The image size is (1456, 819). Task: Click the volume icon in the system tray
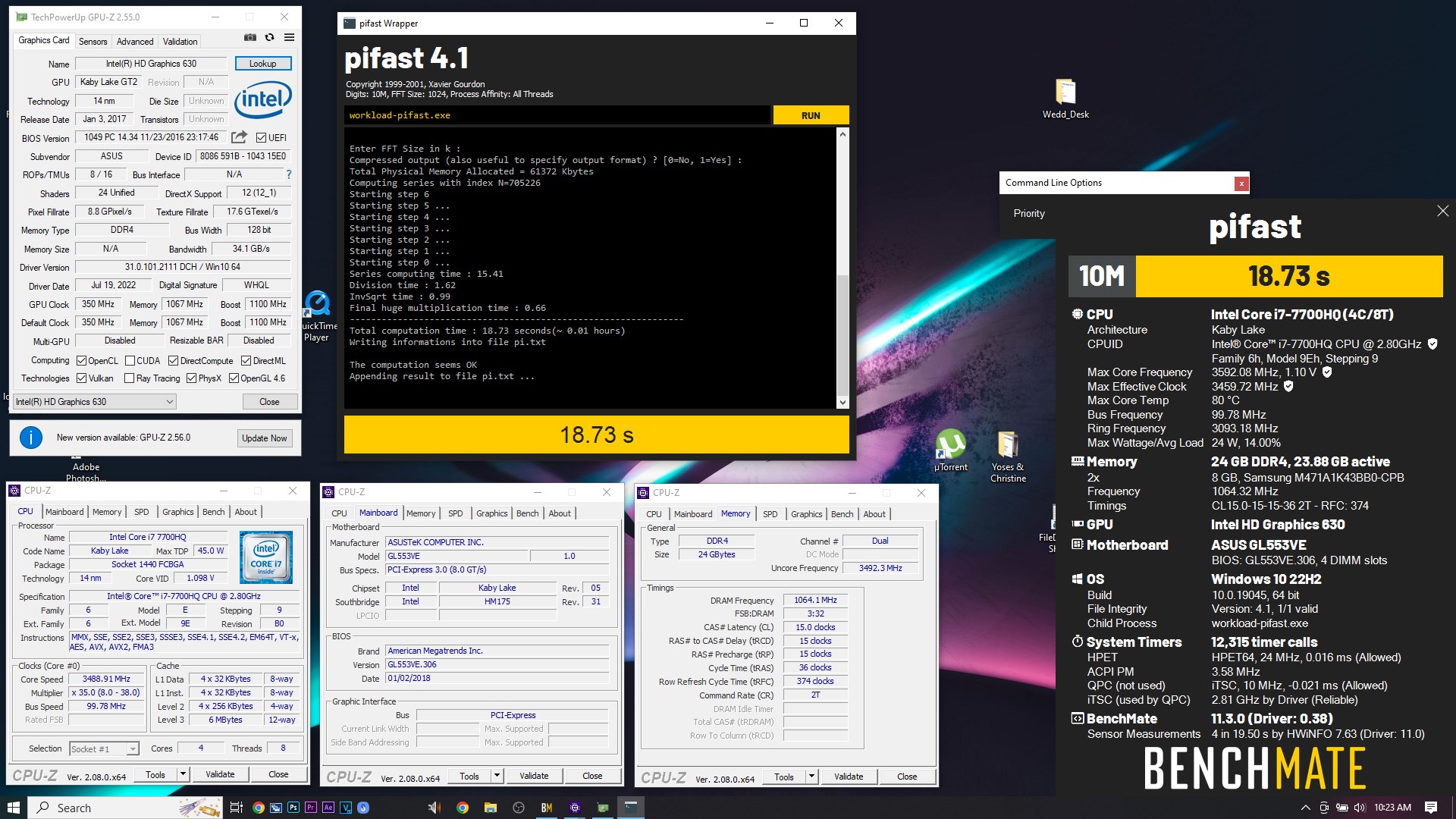(x=1359, y=808)
